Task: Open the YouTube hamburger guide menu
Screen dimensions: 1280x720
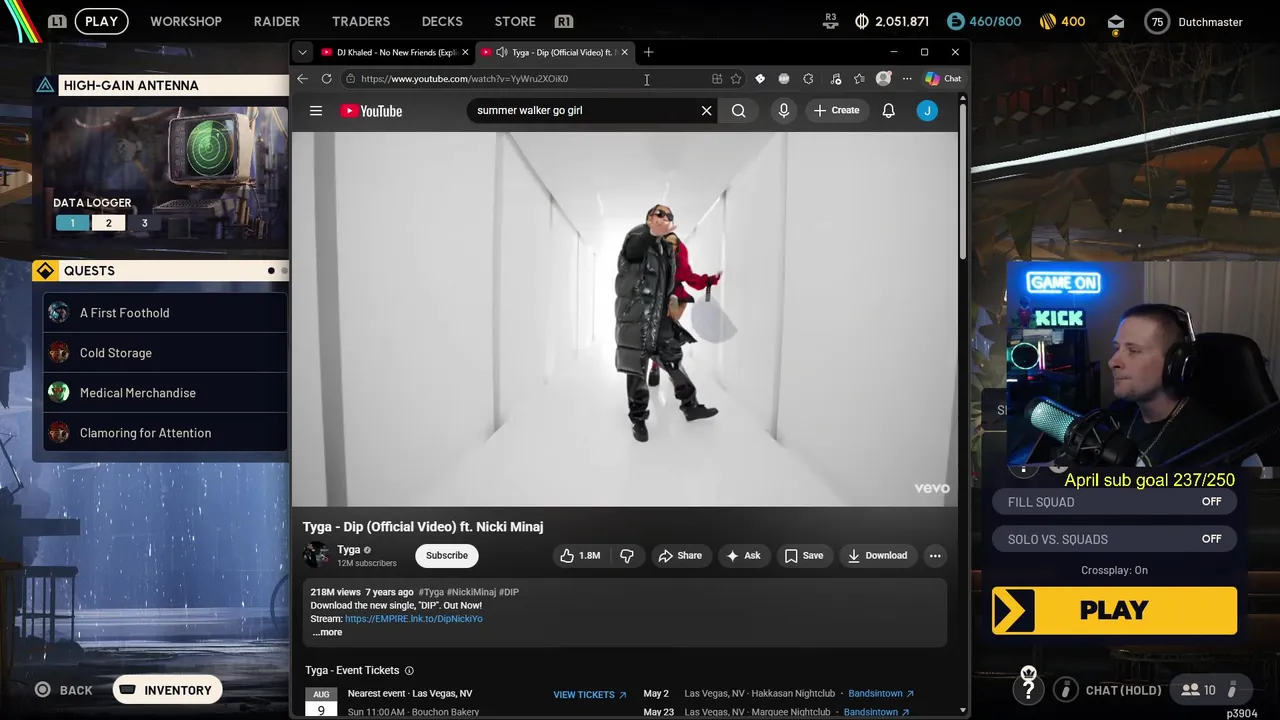Action: coord(316,111)
